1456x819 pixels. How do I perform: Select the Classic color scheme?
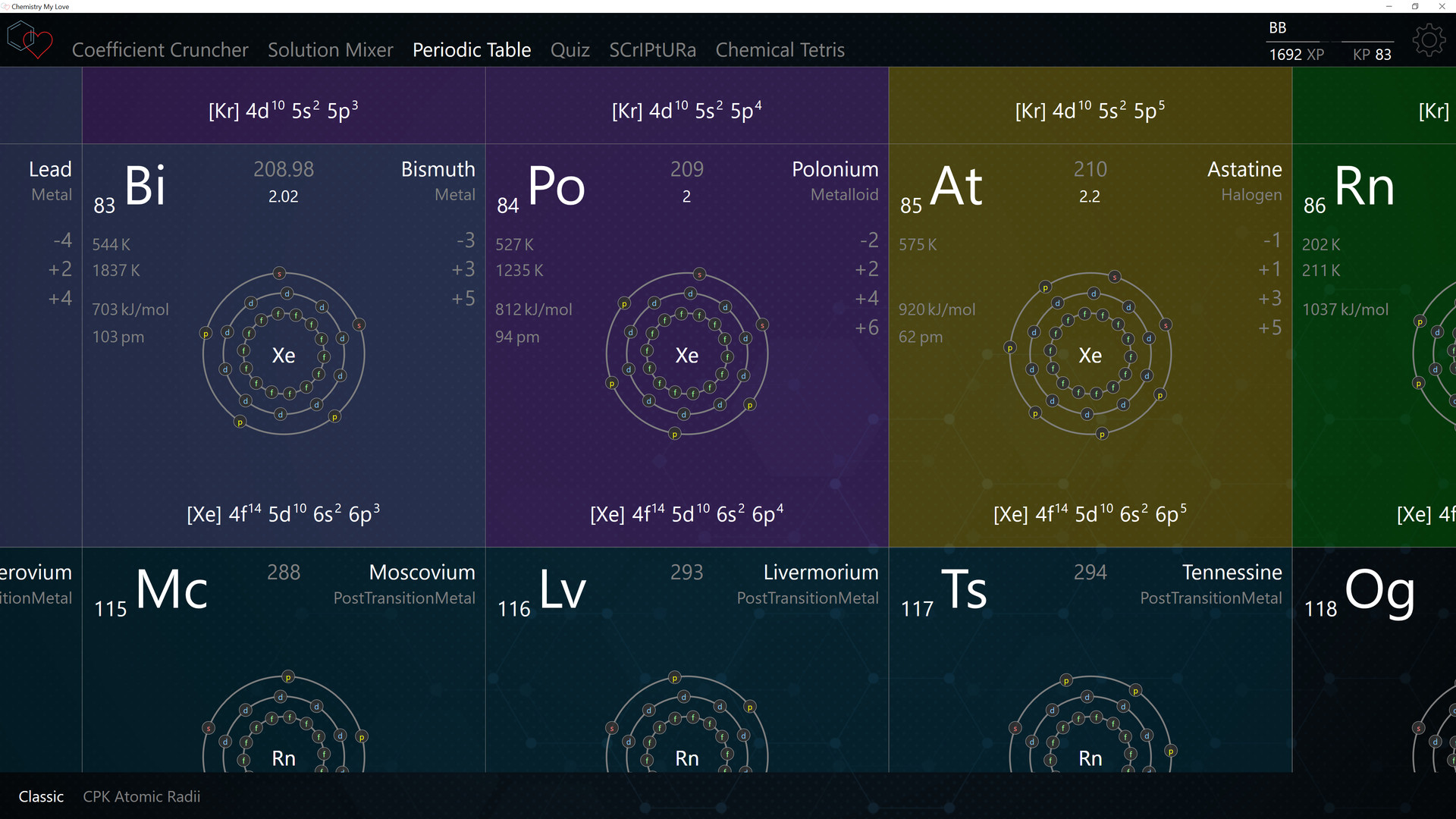click(x=41, y=796)
